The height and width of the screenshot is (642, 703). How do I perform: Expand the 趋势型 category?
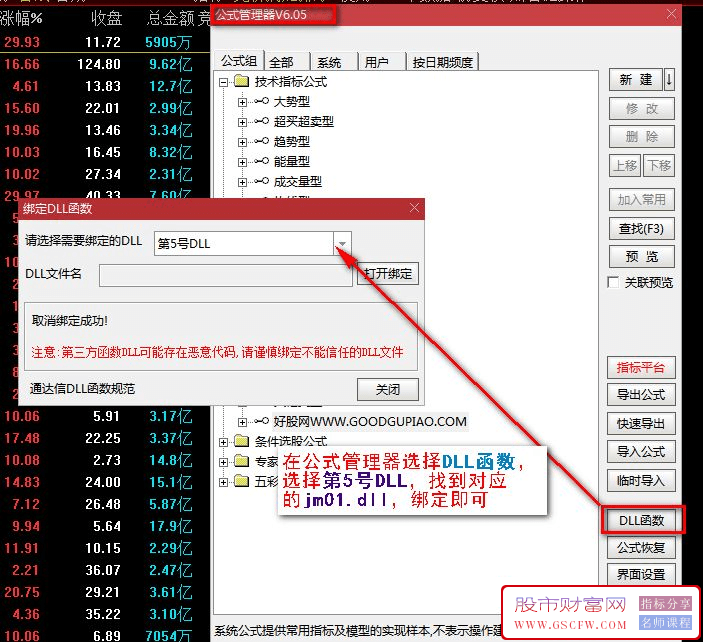[242, 142]
